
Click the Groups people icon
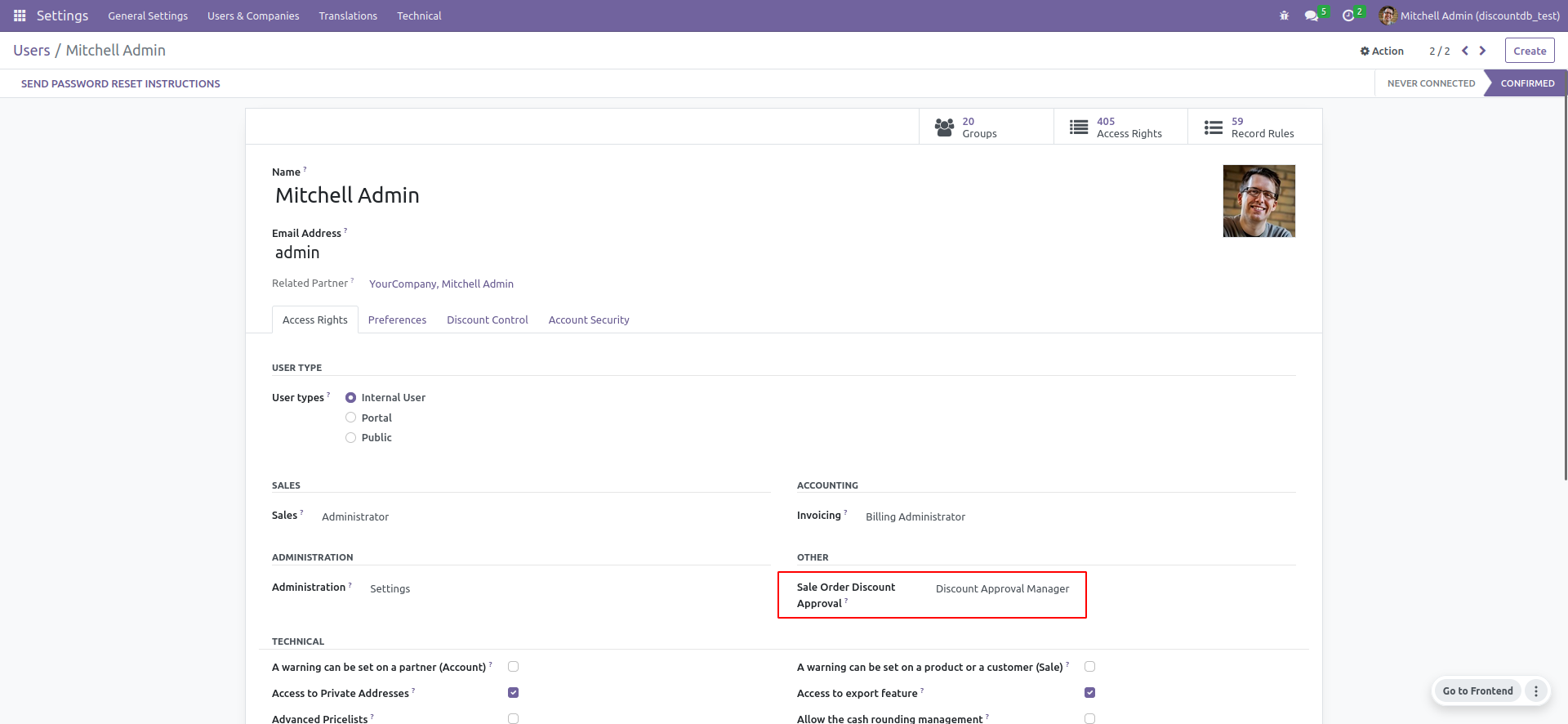click(944, 127)
